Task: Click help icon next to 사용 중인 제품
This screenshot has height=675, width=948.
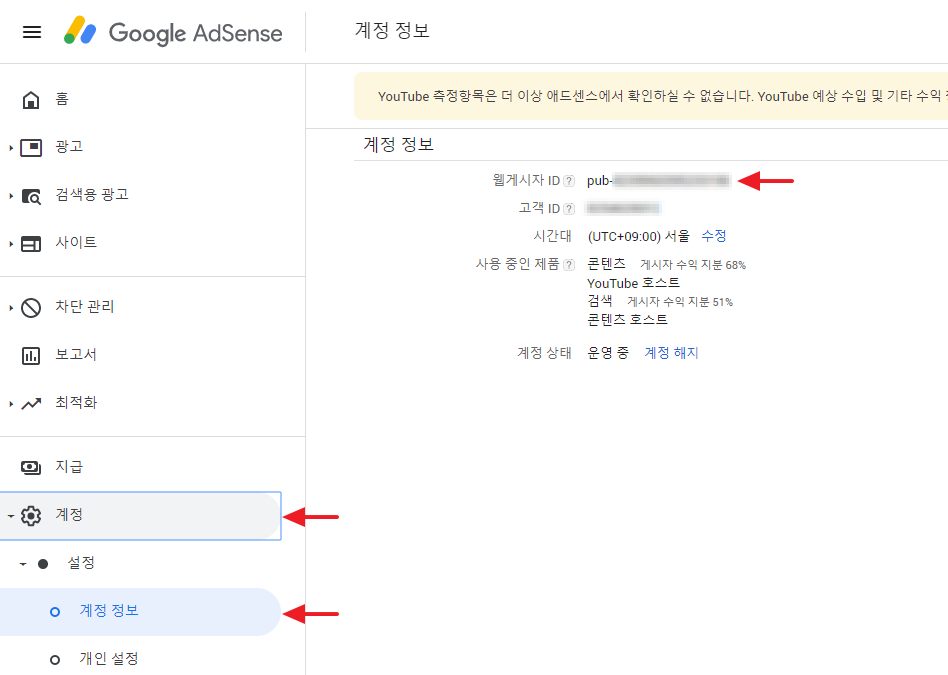Action: 569,265
